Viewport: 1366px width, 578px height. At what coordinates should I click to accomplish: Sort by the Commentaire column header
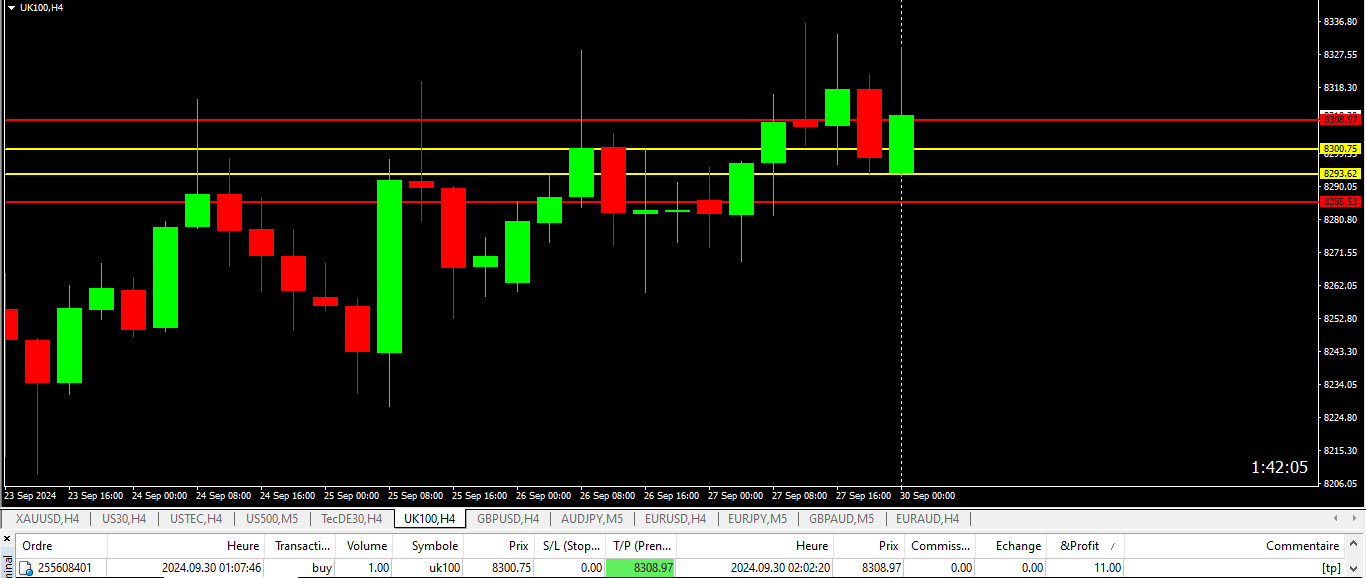[x=1235, y=546]
